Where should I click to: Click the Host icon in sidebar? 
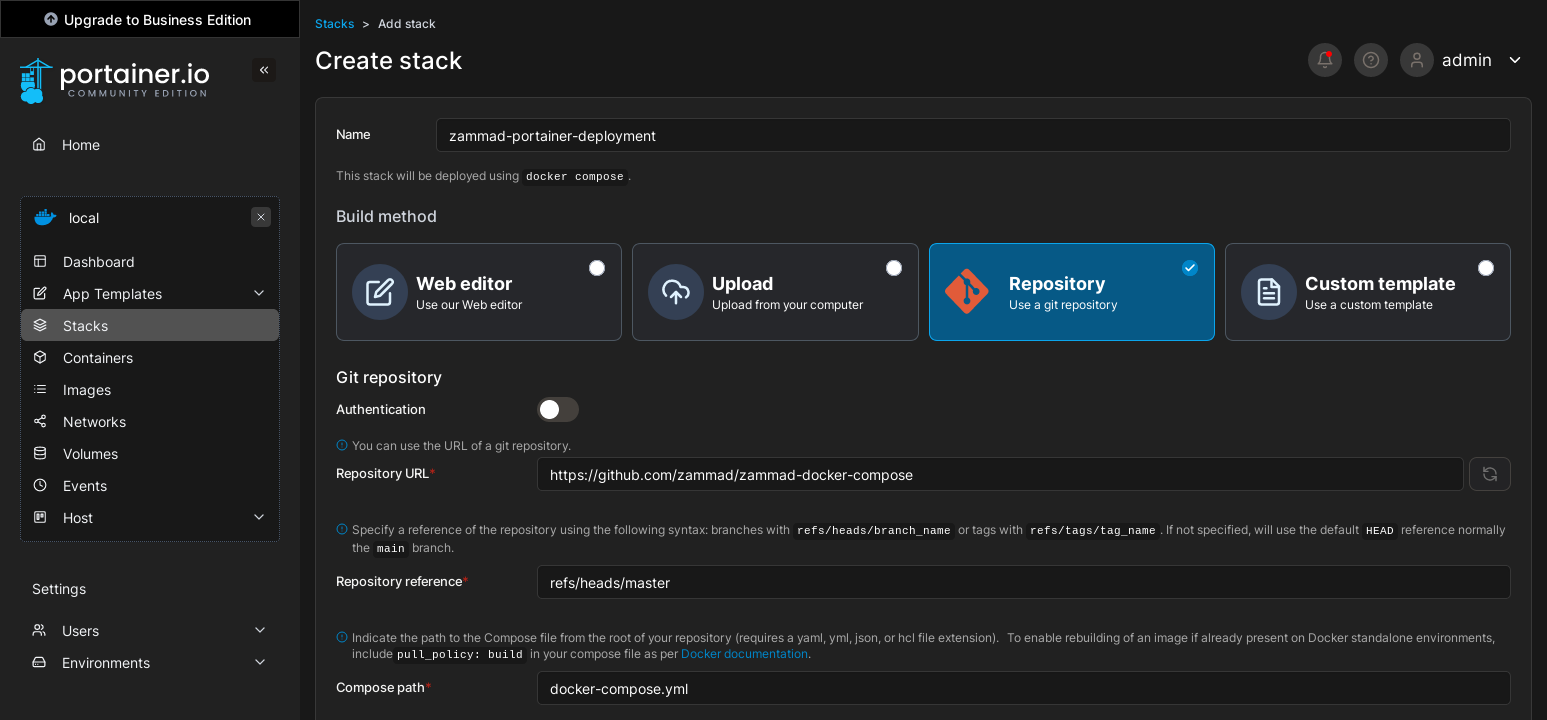coord(40,517)
